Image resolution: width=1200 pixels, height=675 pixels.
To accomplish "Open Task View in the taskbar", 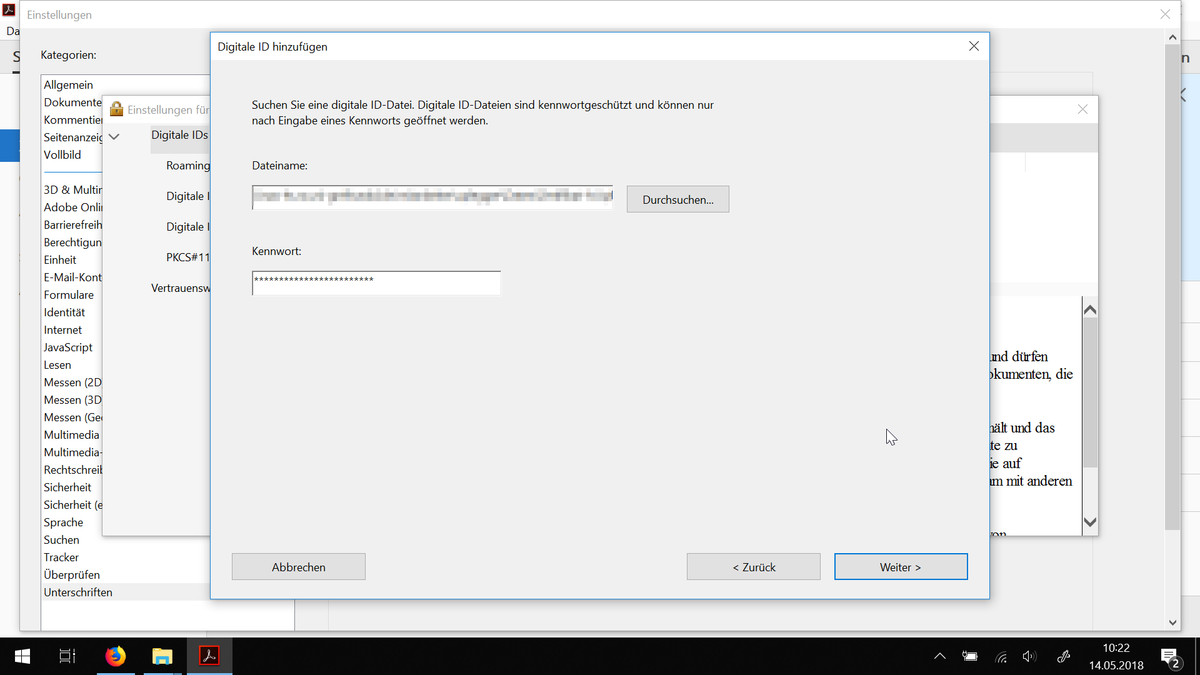I will [67, 656].
